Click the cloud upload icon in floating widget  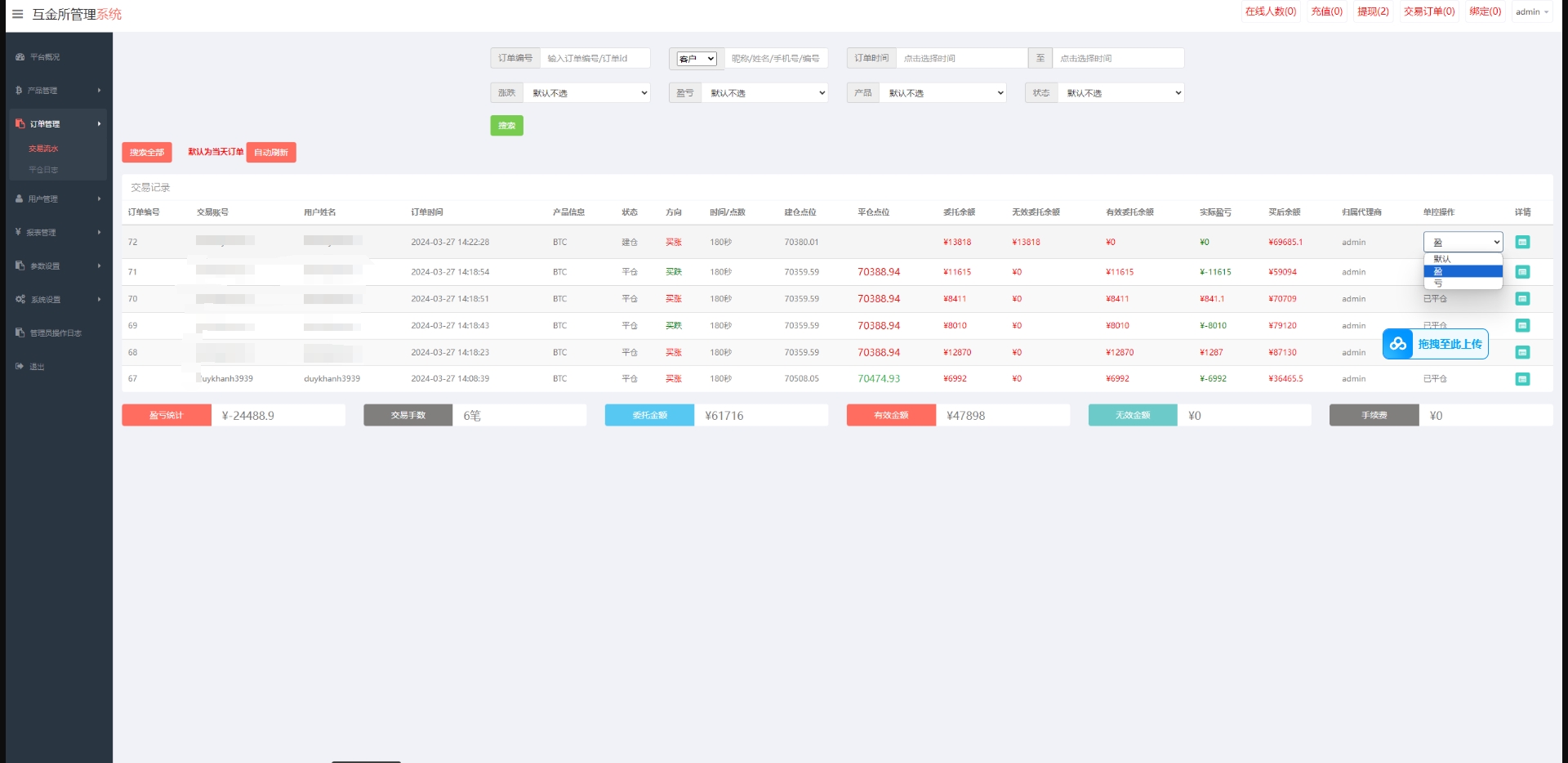1397,344
